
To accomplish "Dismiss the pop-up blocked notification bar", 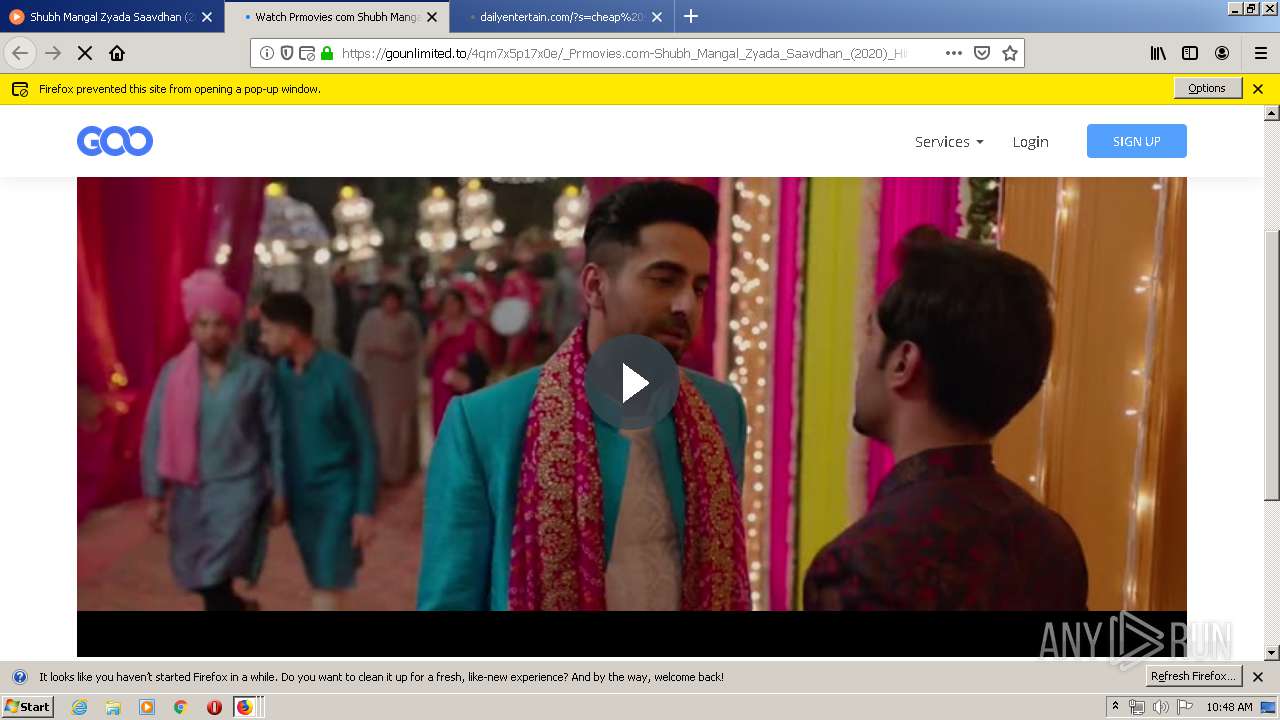I will (x=1258, y=89).
